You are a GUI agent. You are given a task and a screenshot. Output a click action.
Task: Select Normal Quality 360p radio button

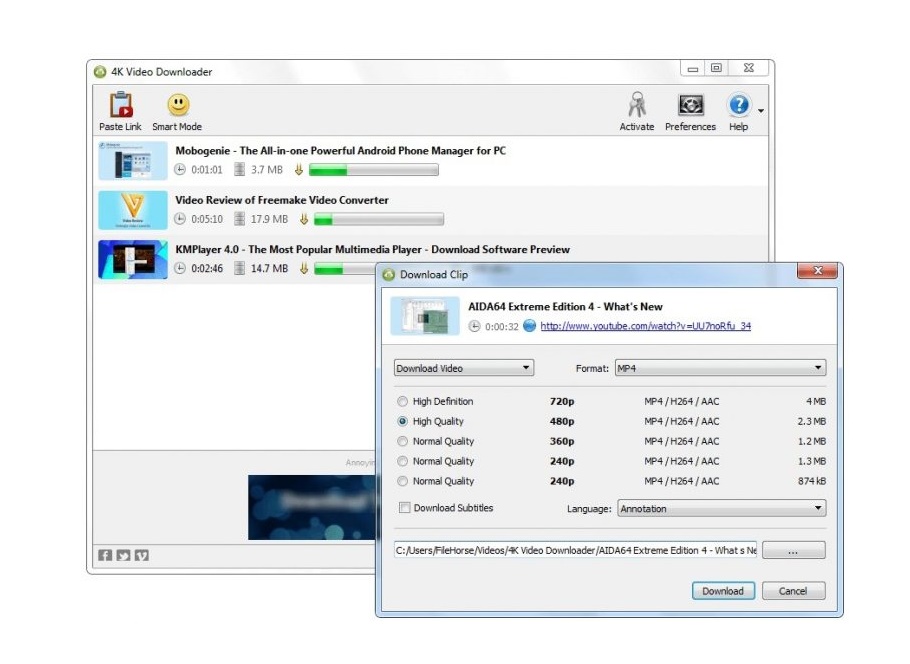click(402, 441)
